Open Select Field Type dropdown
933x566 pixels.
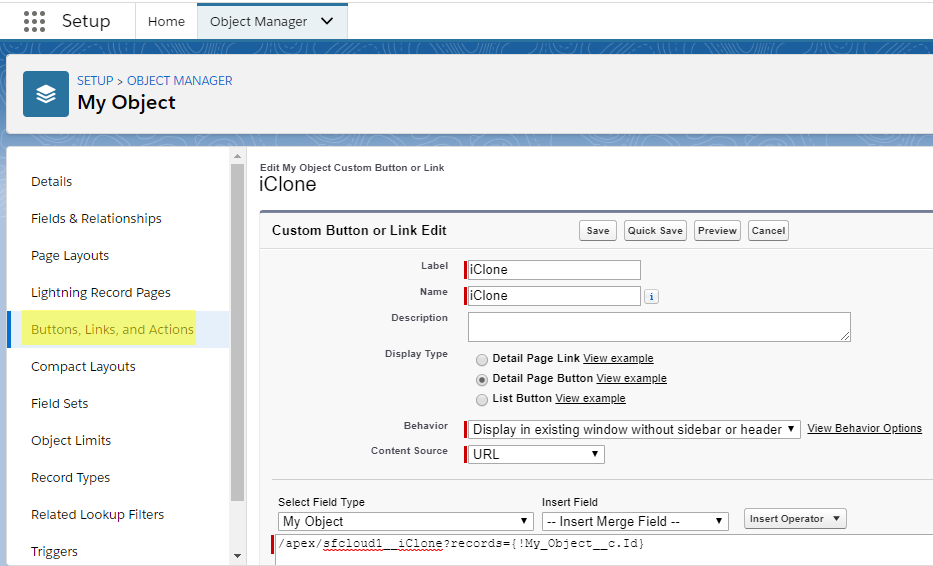[x=405, y=521]
